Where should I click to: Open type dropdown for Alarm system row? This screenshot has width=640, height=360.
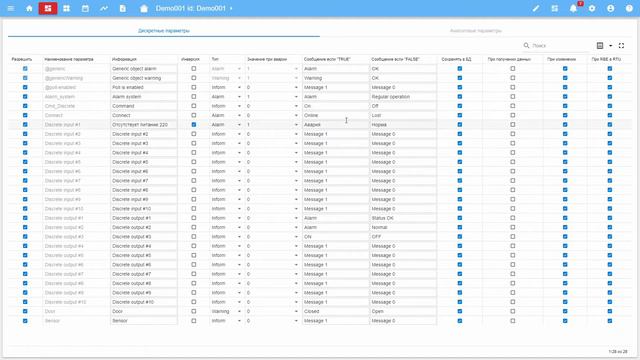click(x=227, y=97)
